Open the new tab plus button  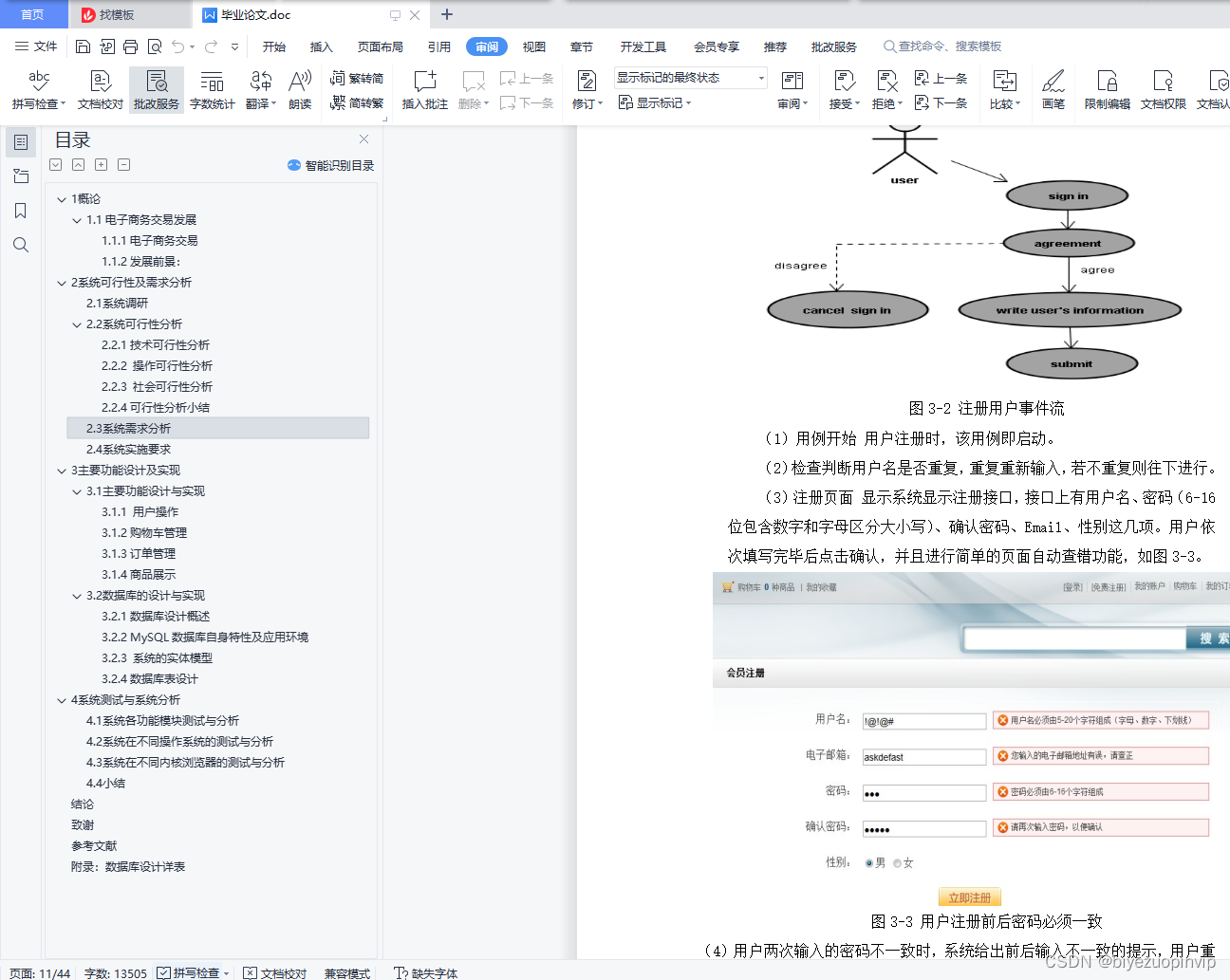447,14
